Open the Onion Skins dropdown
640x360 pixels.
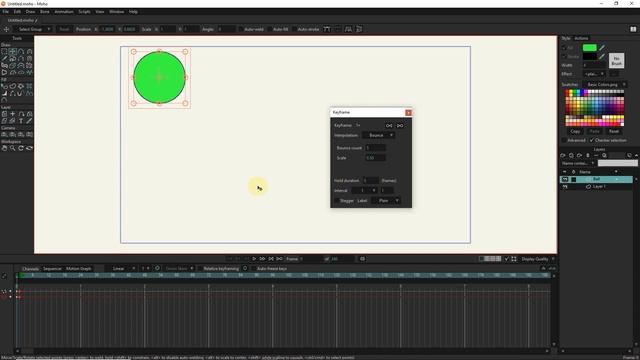(x=179, y=269)
